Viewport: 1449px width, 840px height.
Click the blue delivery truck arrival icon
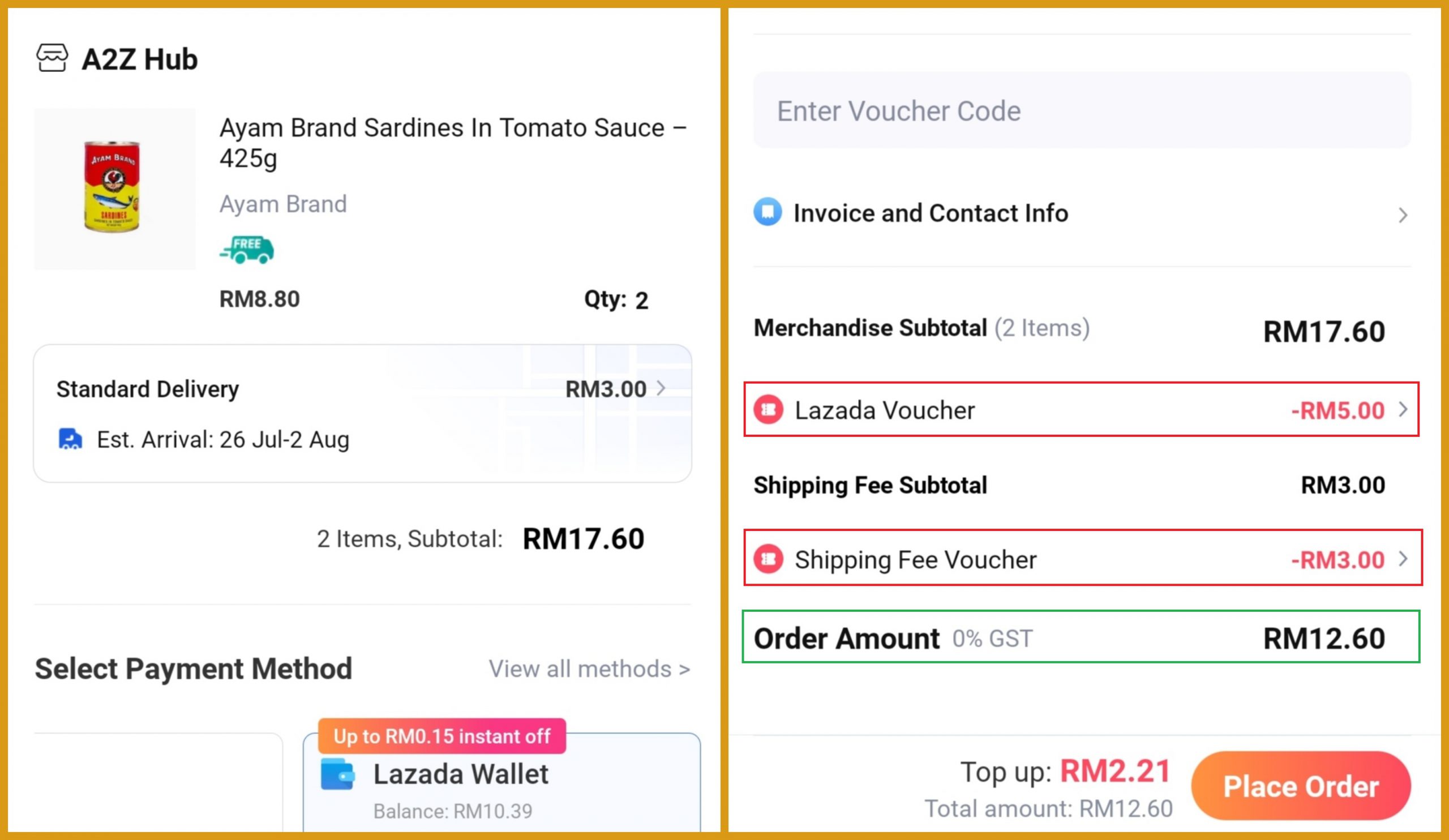[70, 439]
